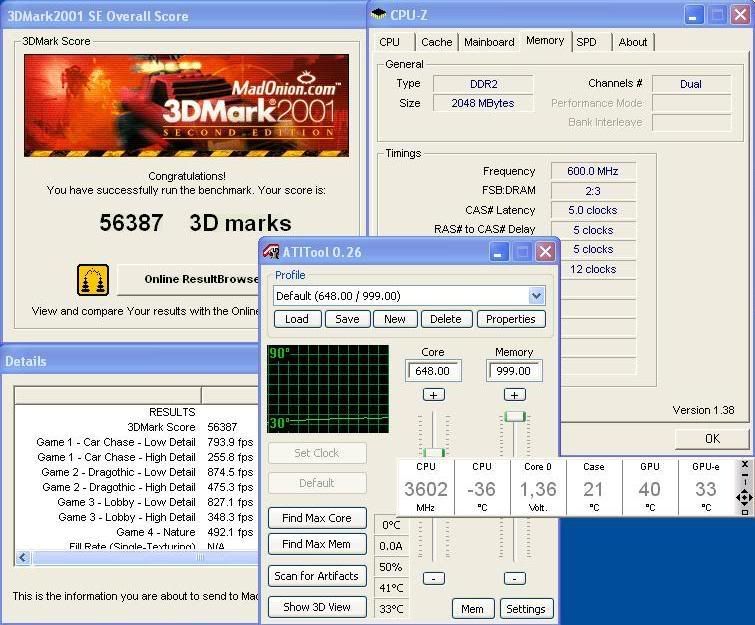Open ATITool Settings button
Screen dimensions: 755x625
525,608
